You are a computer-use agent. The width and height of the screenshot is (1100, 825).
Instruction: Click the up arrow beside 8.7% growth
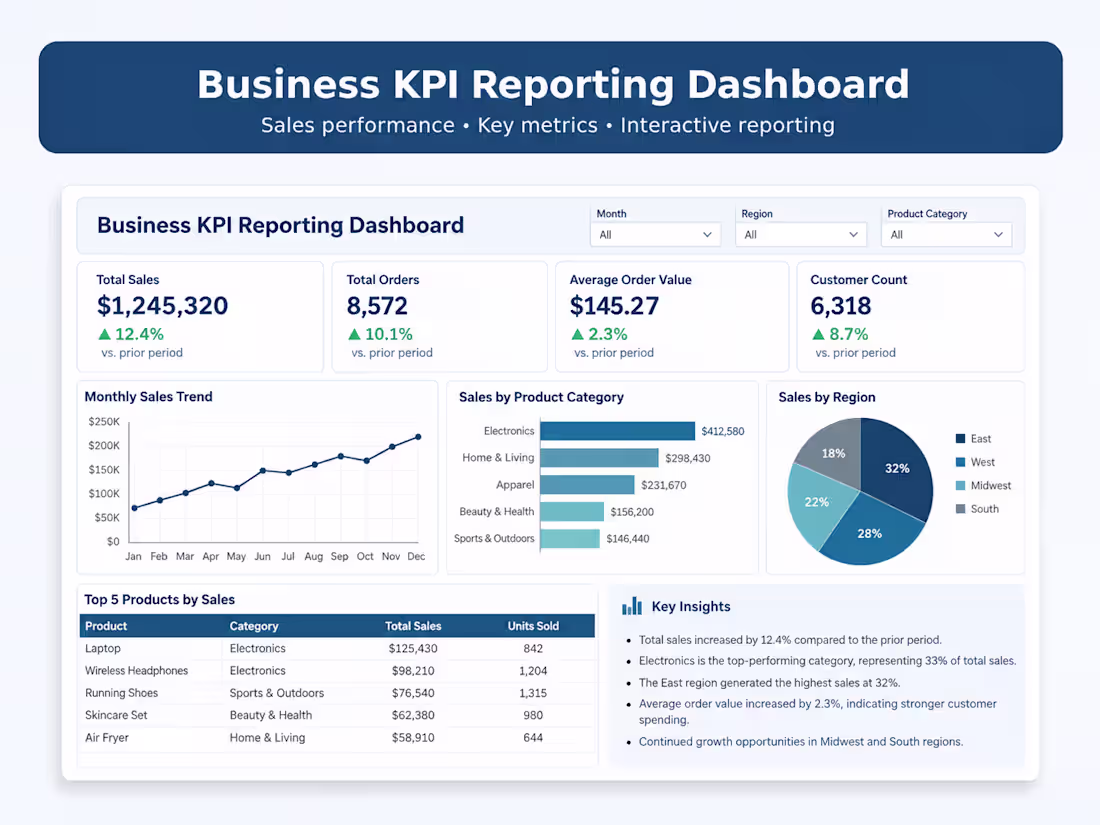point(818,335)
